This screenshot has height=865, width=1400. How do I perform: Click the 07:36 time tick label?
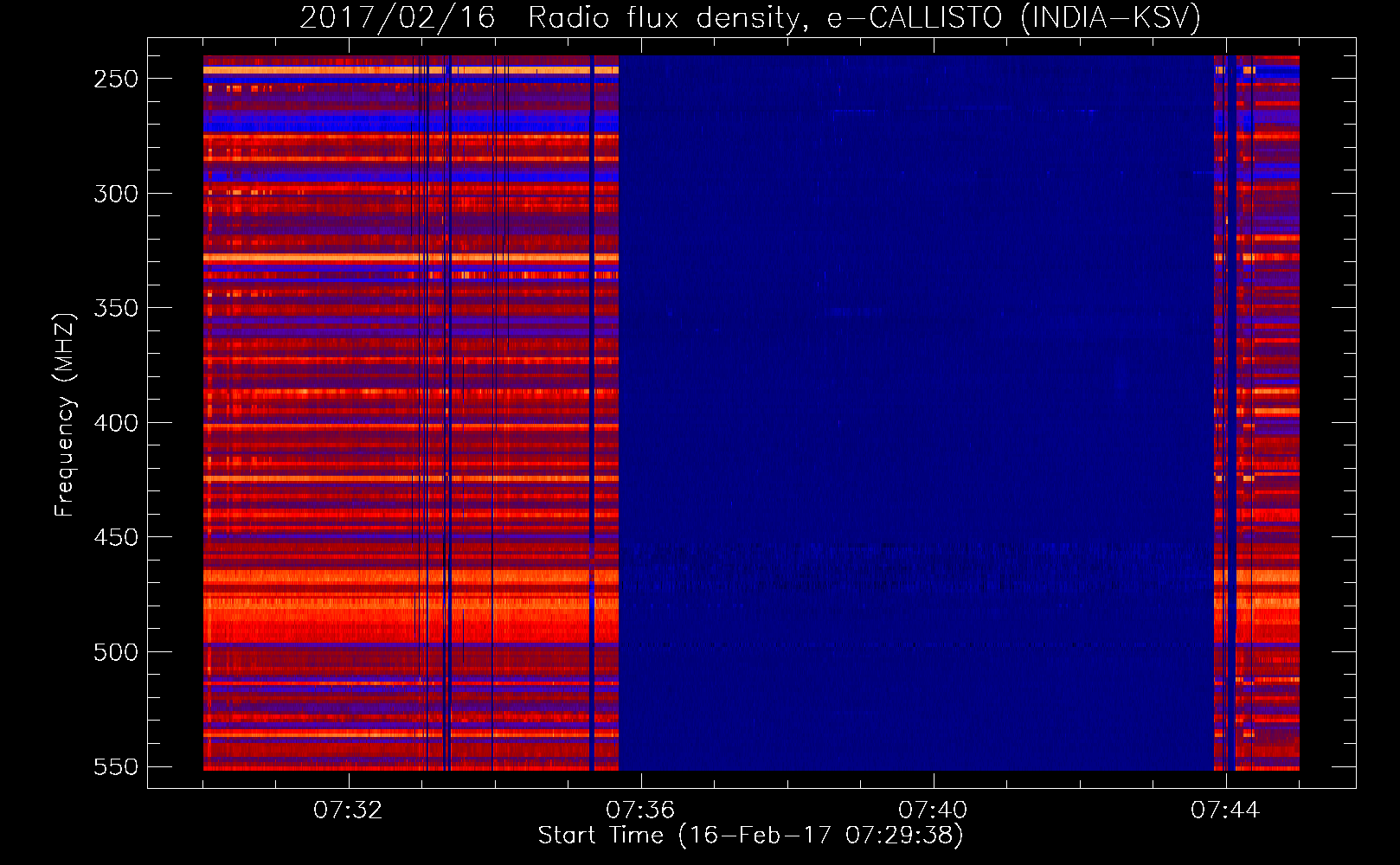point(640,811)
